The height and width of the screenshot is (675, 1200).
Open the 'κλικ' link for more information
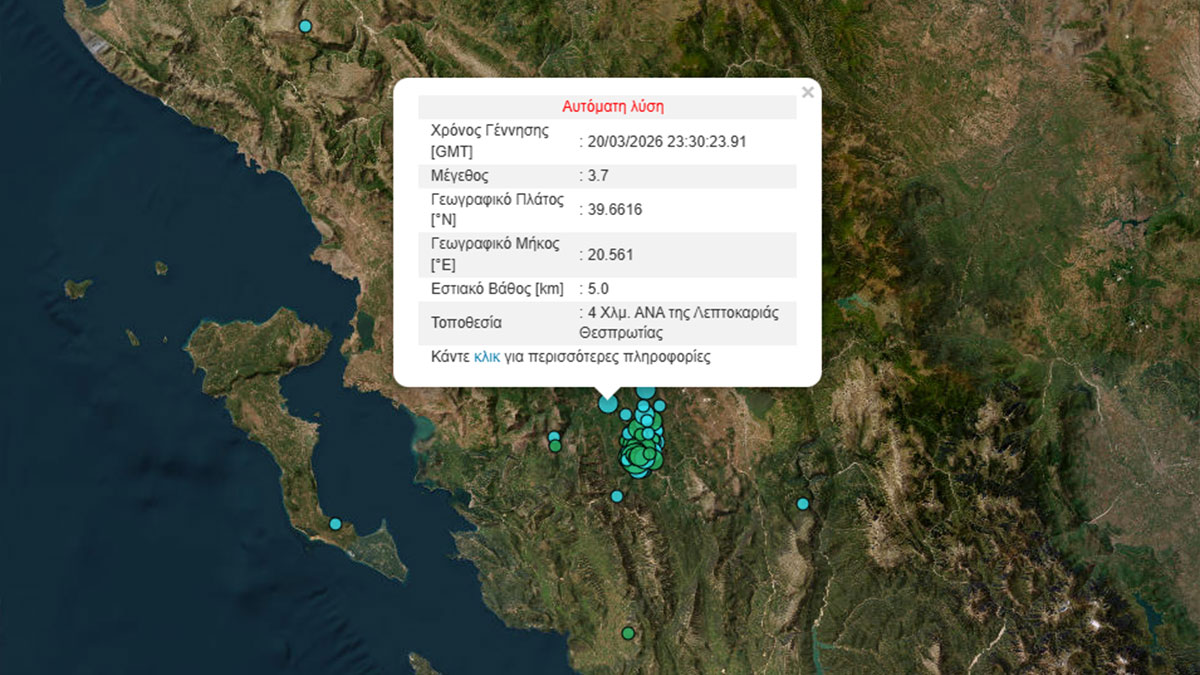pyautogui.click(x=486, y=357)
